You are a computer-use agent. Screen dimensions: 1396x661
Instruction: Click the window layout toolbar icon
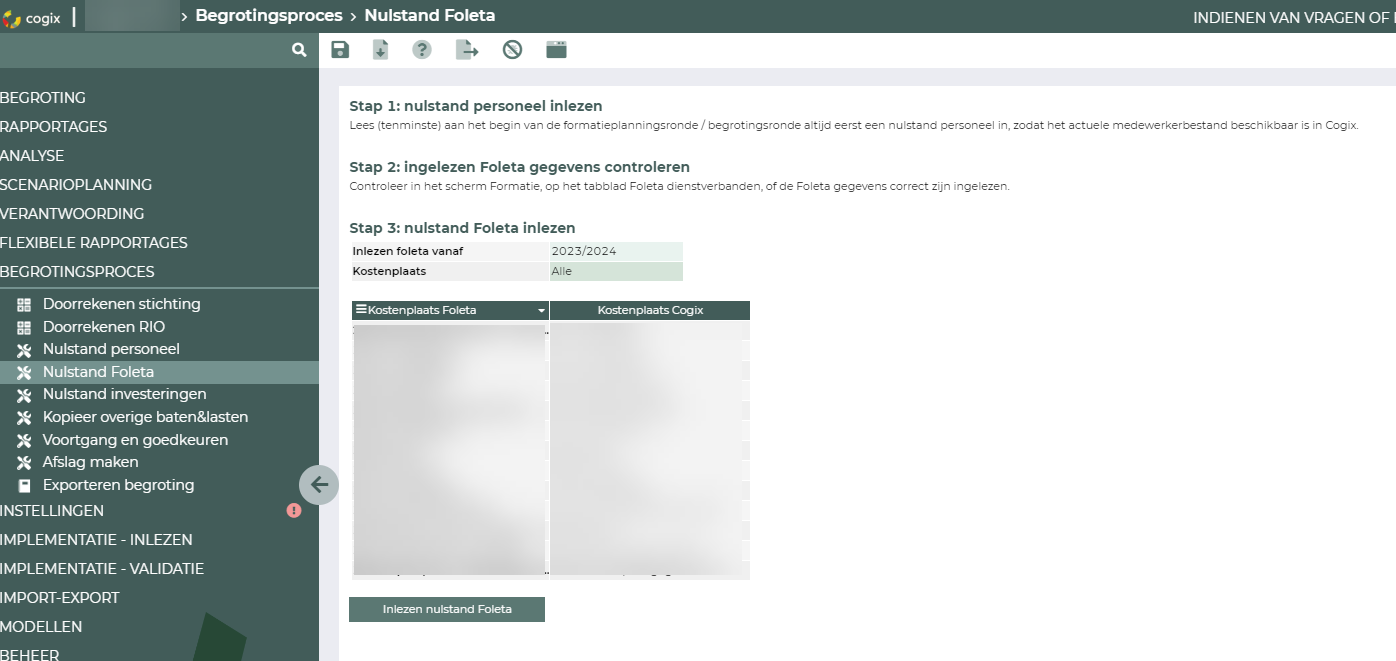(556, 50)
